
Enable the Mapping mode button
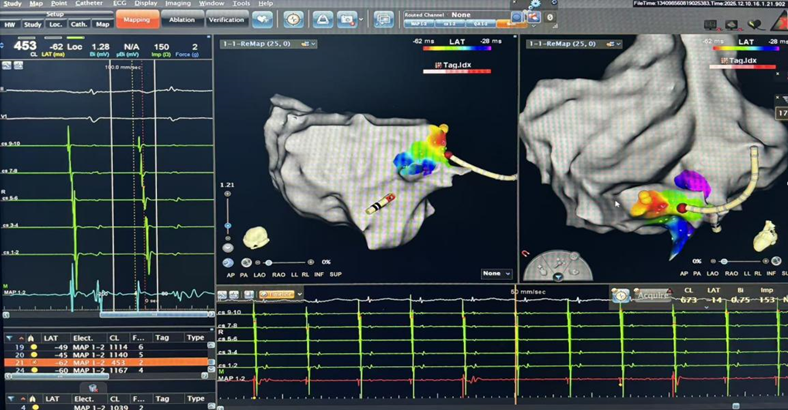click(136, 19)
